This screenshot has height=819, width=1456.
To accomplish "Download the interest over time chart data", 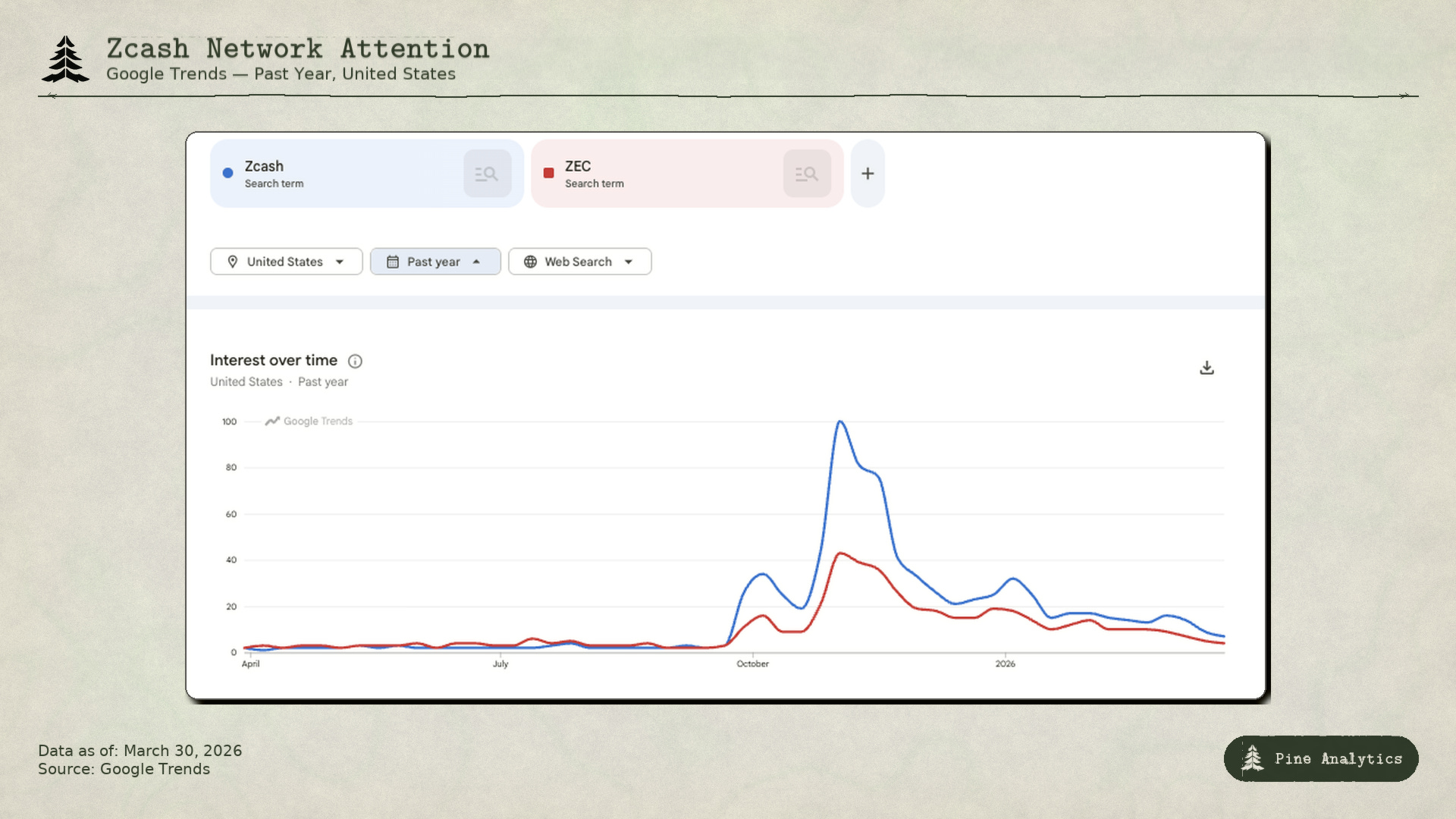I will coord(1207,368).
